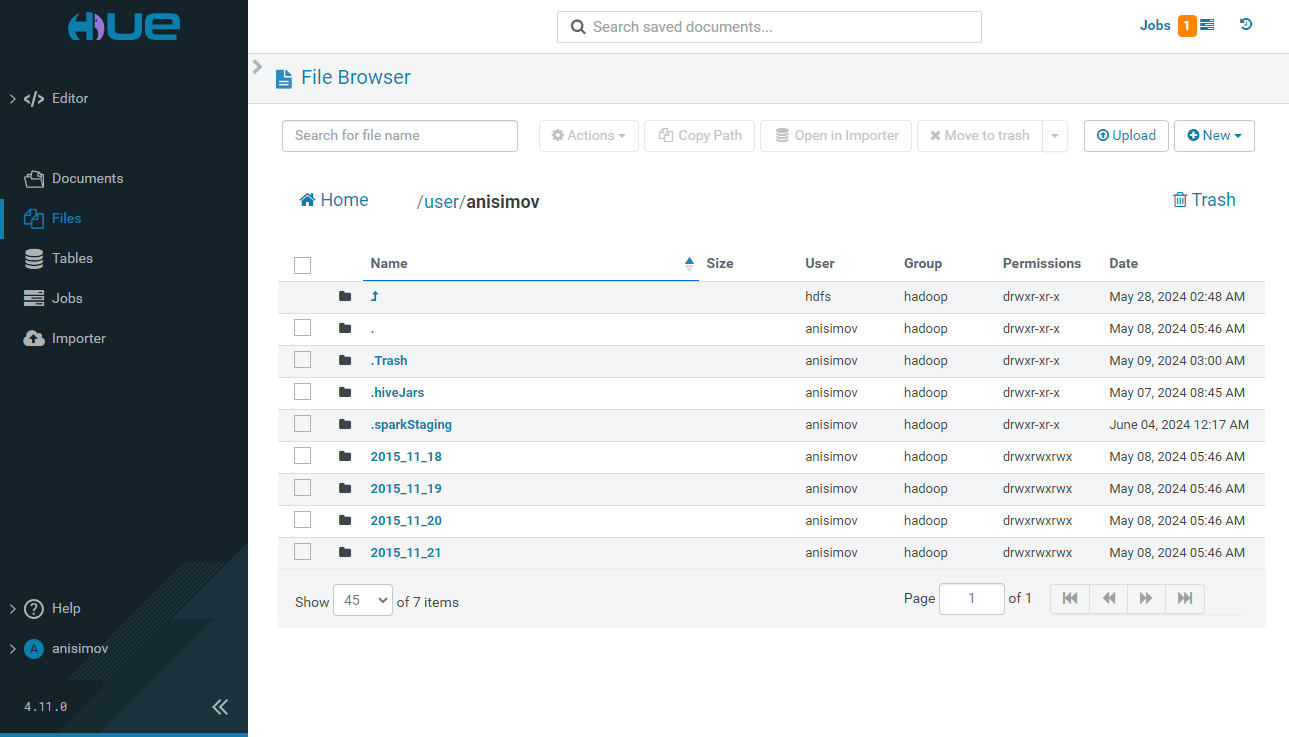Collapse the sidebar with double chevron
The height and width of the screenshot is (737, 1289).
tap(220, 707)
